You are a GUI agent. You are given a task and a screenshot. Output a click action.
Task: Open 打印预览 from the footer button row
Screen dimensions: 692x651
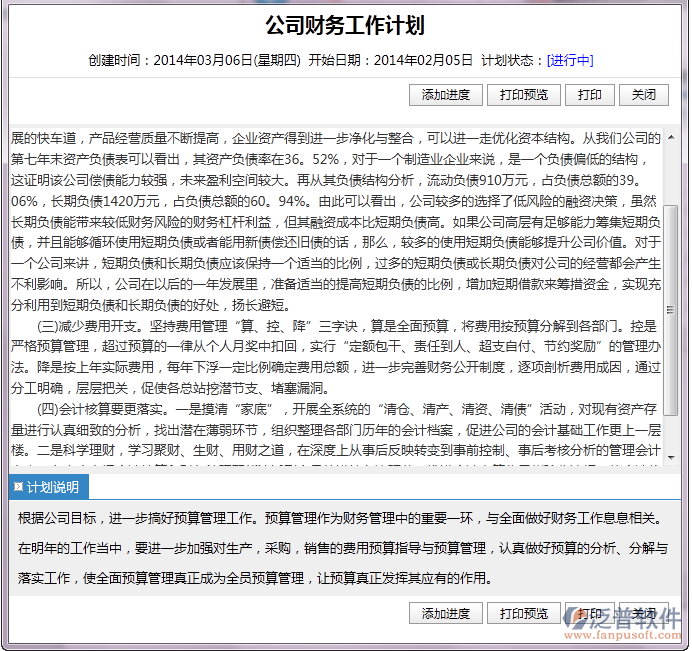pos(523,613)
